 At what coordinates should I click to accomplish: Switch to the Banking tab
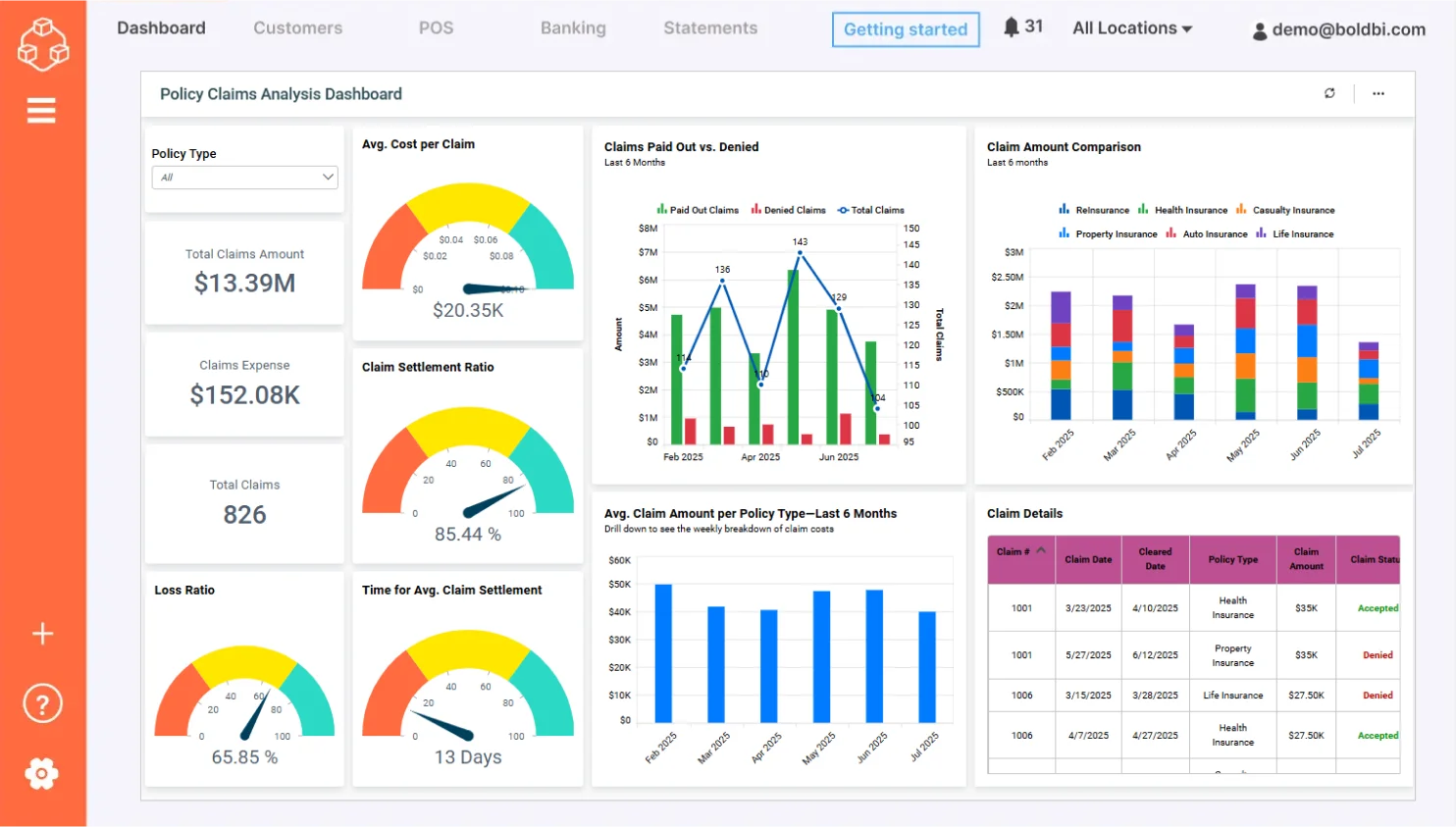573,28
